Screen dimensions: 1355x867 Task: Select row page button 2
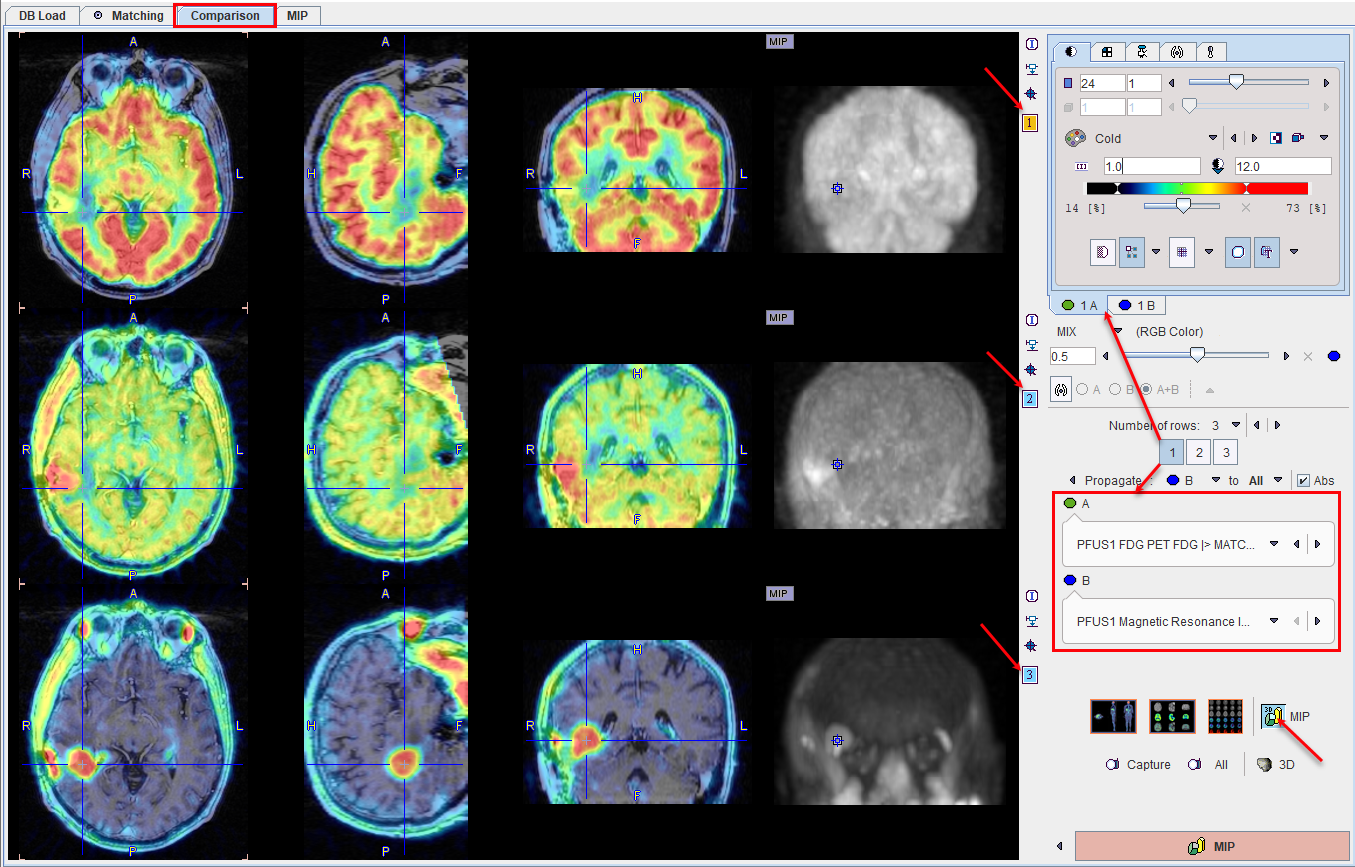[x=1199, y=453]
